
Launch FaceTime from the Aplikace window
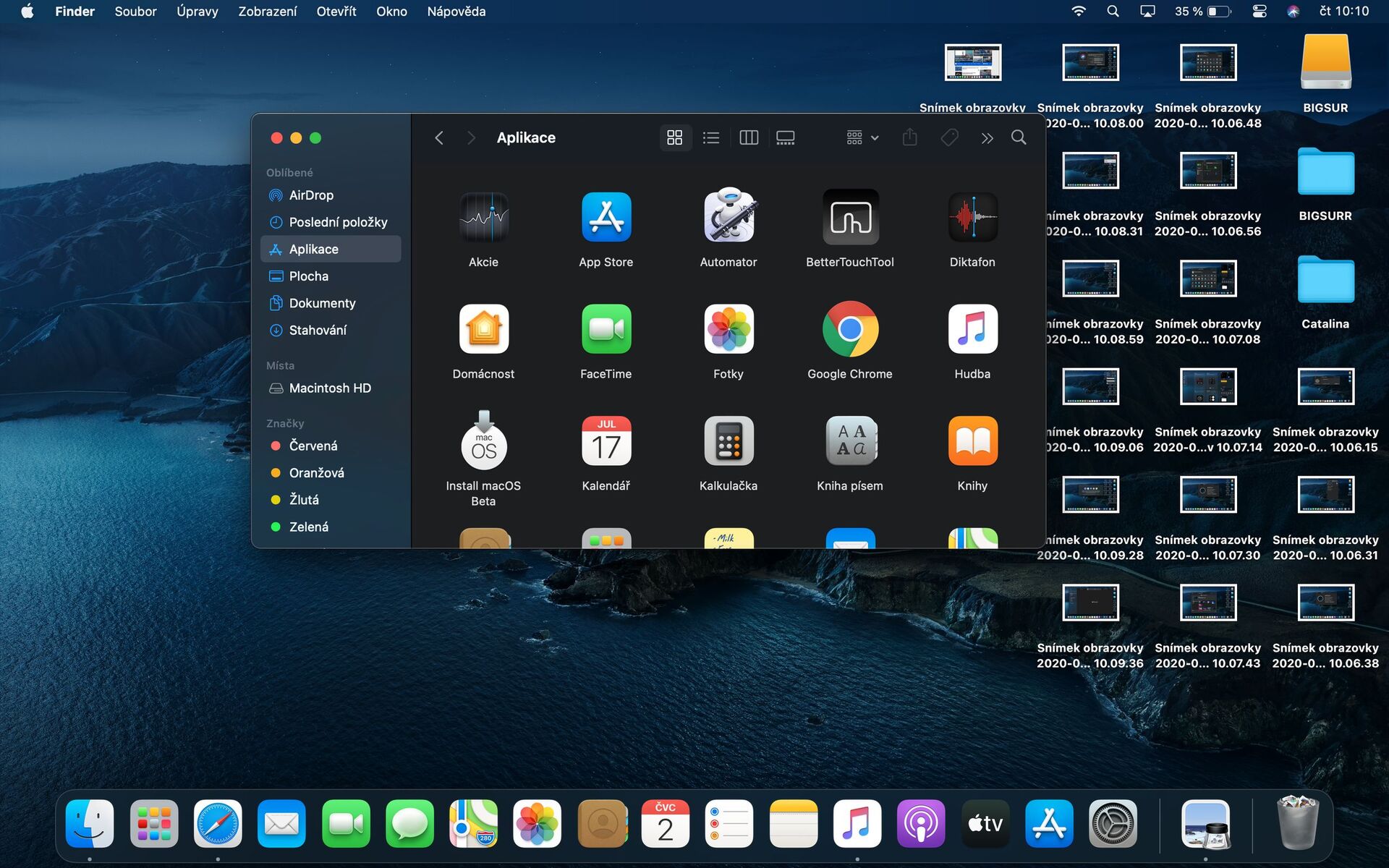(x=606, y=329)
